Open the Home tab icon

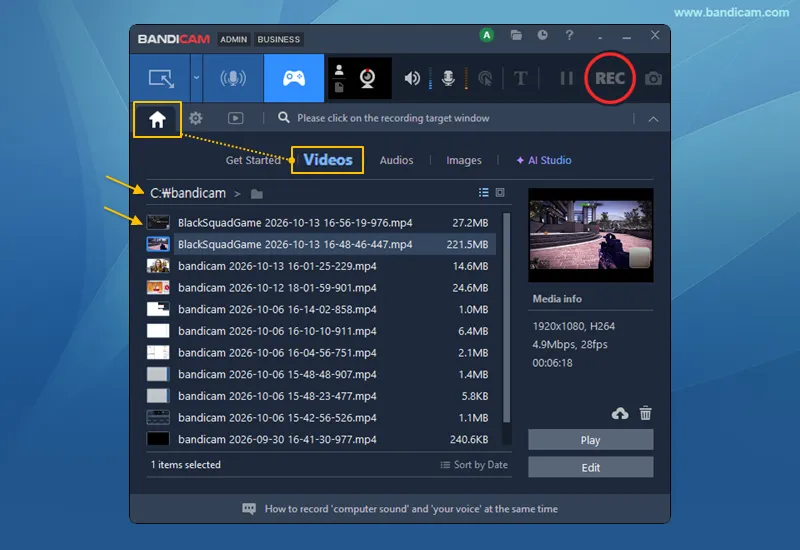click(x=157, y=119)
